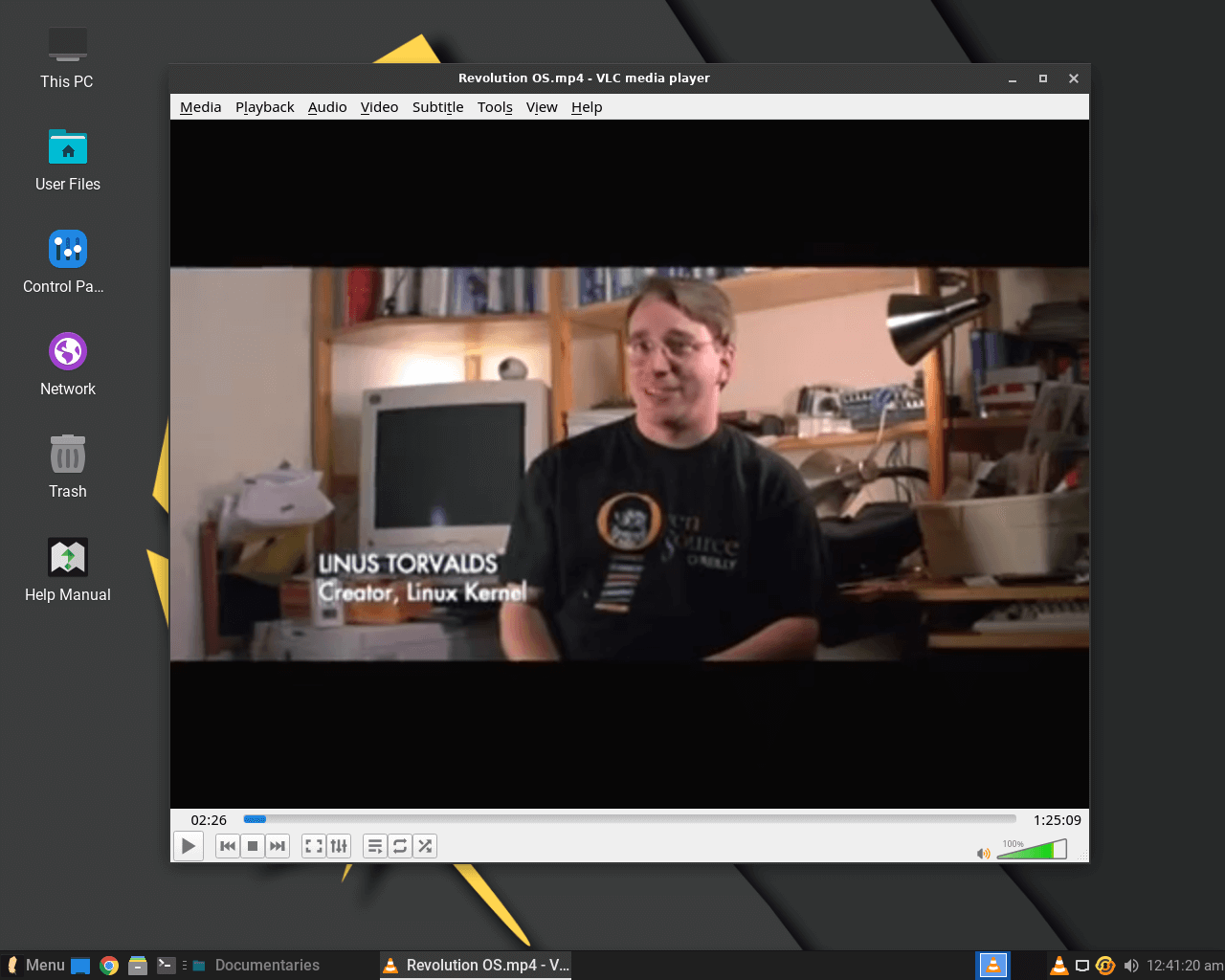Skip to the next media item
Screen dimensions: 1225x980
(x=278, y=846)
